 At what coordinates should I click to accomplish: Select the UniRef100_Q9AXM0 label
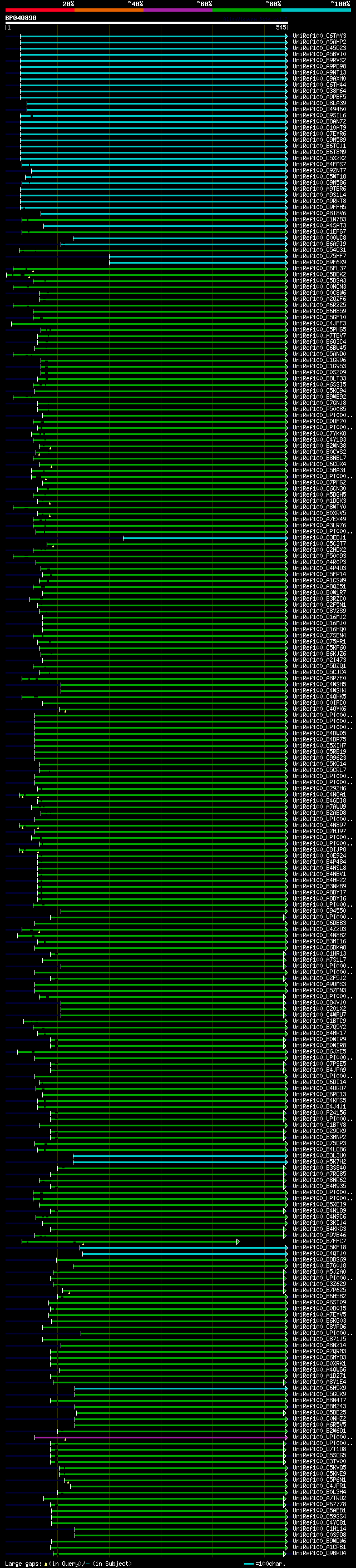pos(319,78)
